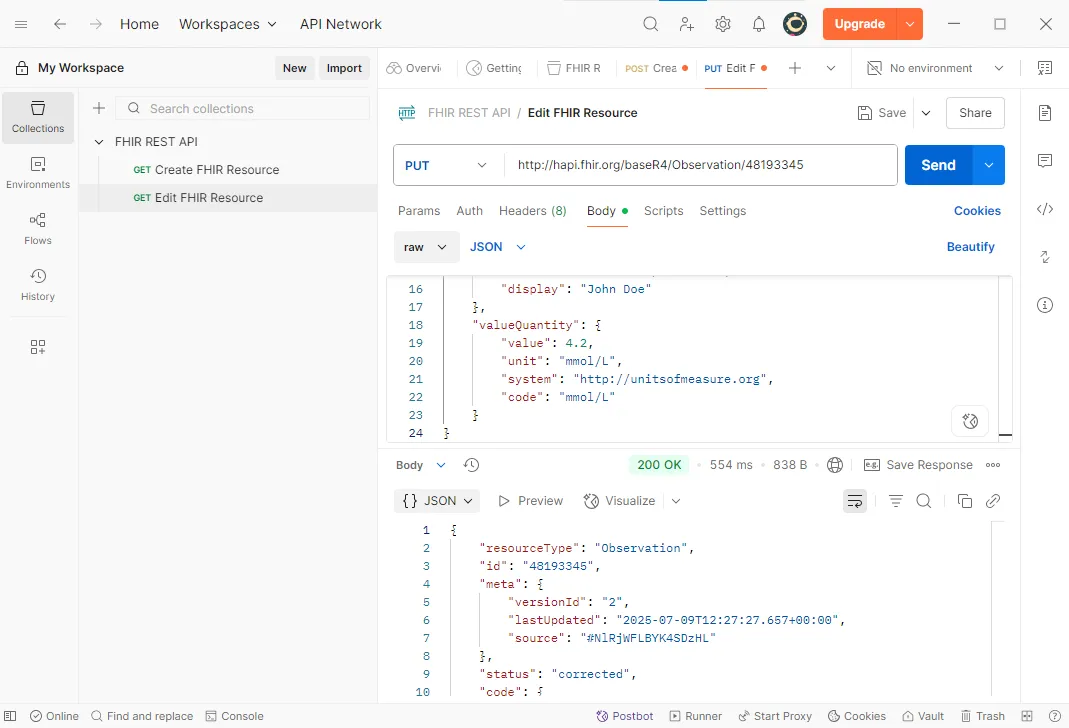Screen dimensions: 1069x728
Task: Open response history clock icon
Action: coord(471,465)
